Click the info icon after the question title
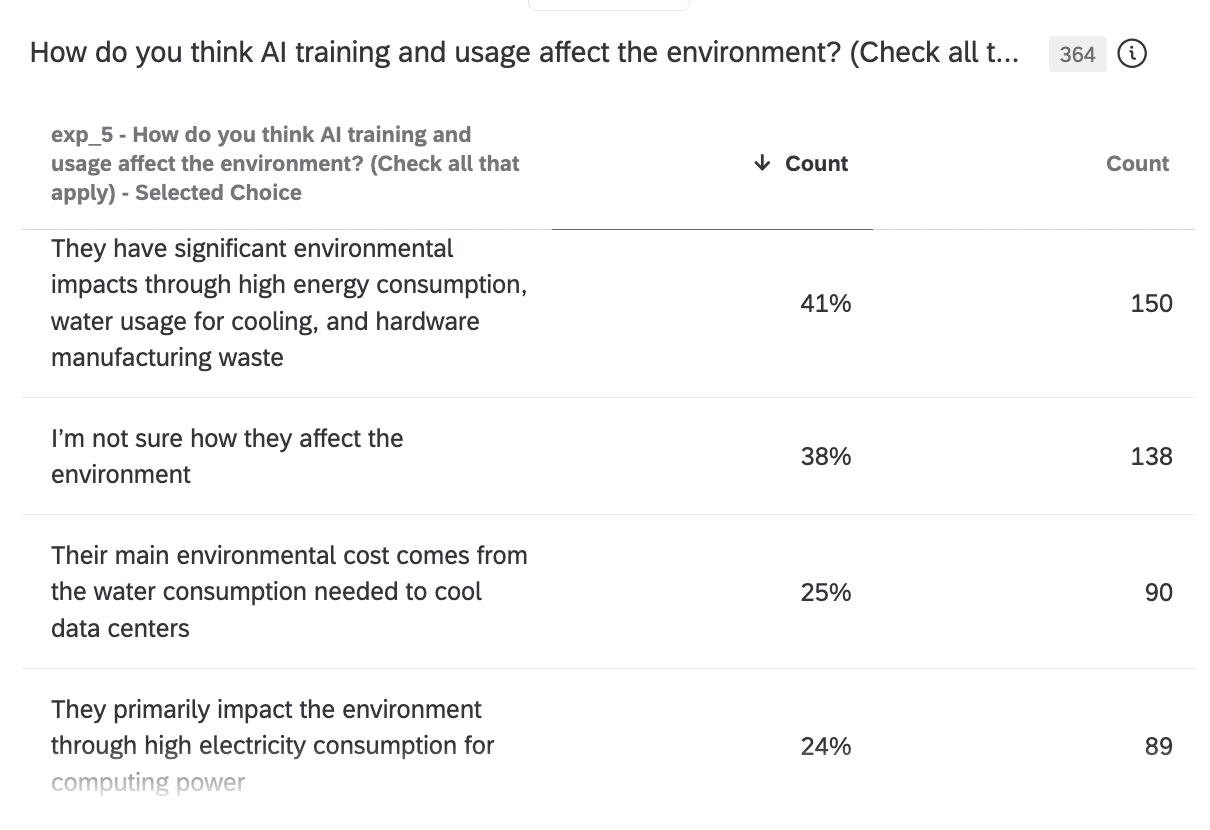The width and height of the screenshot is (1210, 830). click(1132, 54)
